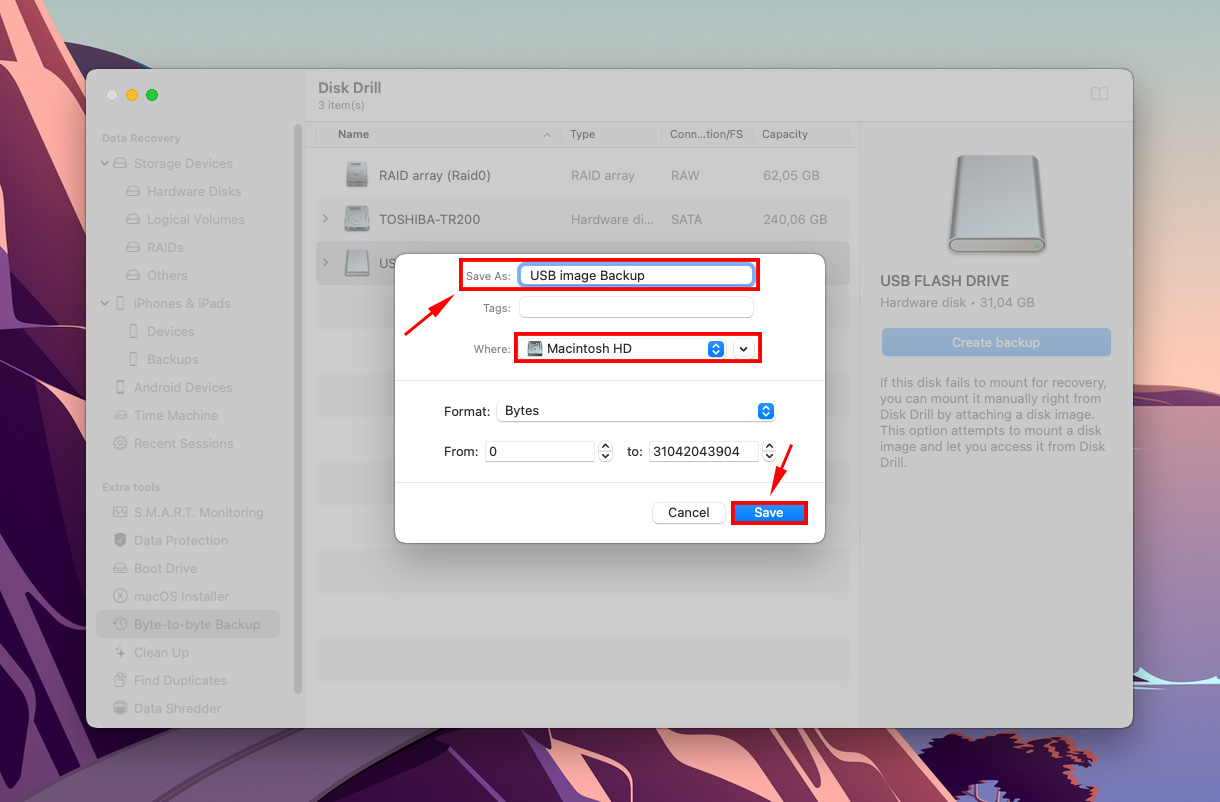Select Boot Drive under Extra tools
This screenshot has width=1220, height=802.
(x=166, y=568)
